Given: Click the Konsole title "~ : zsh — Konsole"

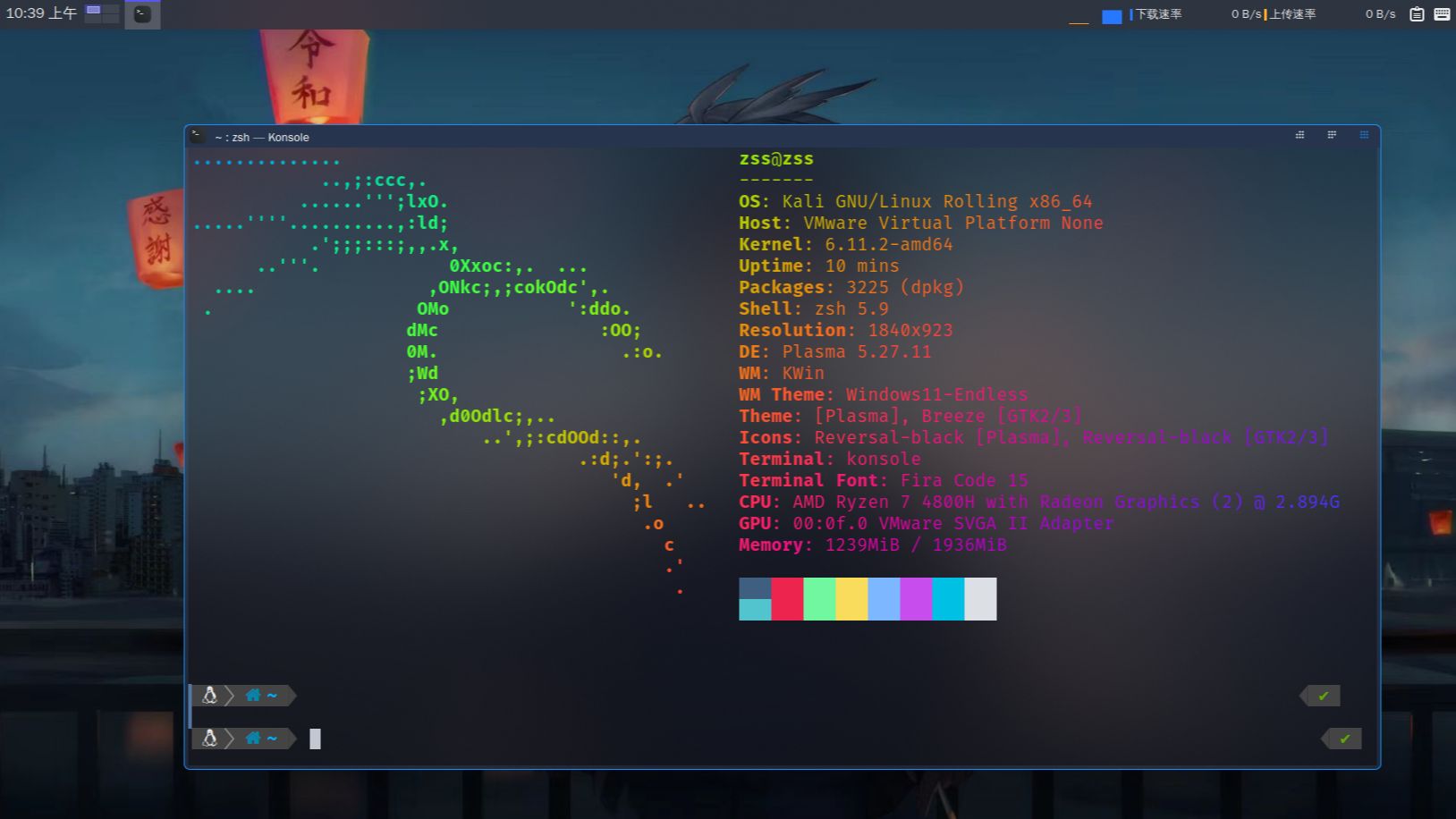Looking at the screenshot, I should 262,138.
